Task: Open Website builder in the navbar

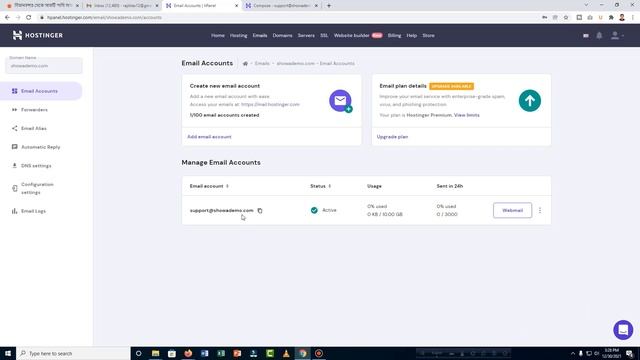Action: pos(351,36)
